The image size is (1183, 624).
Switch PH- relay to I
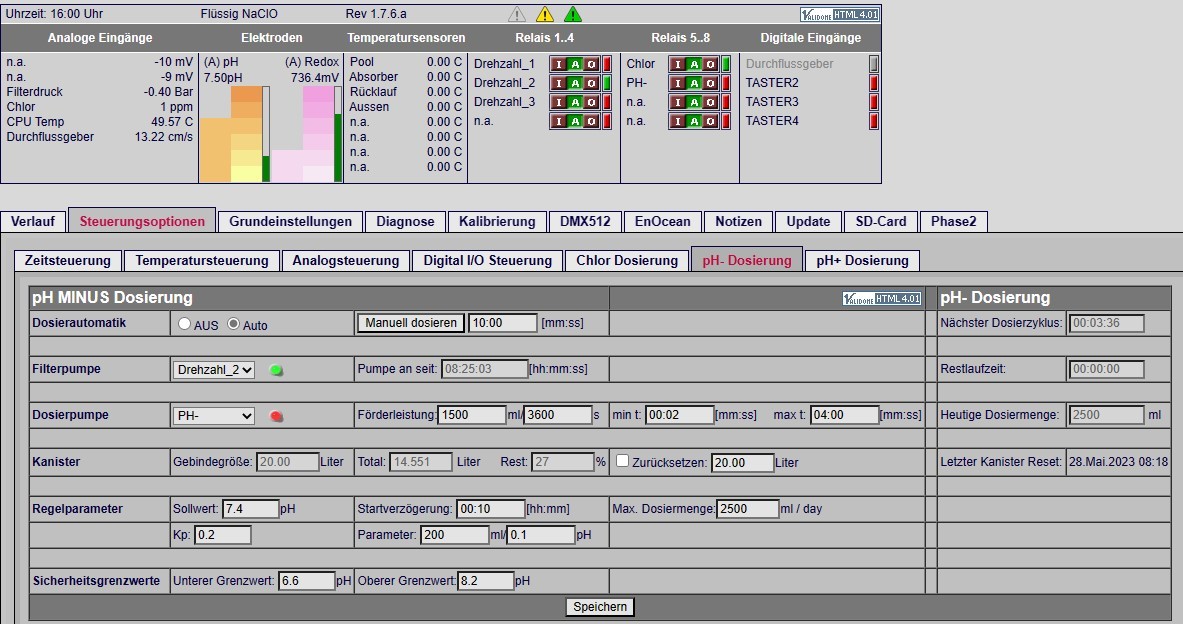point(678,83)
